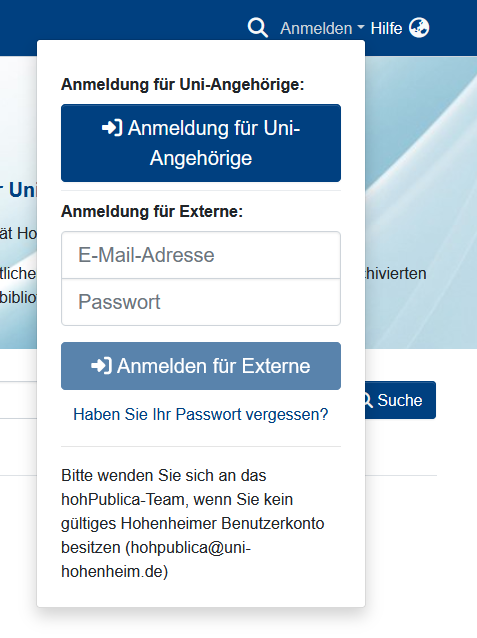Click the Anmeldung für Uni-Angehörige blue button
477x638 pixels.
click(x=201, y=143)
